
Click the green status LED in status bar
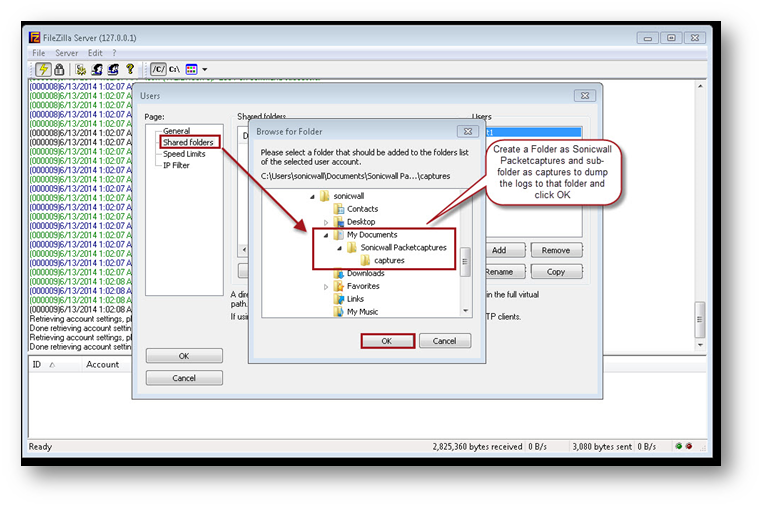(x=678, y=446)
